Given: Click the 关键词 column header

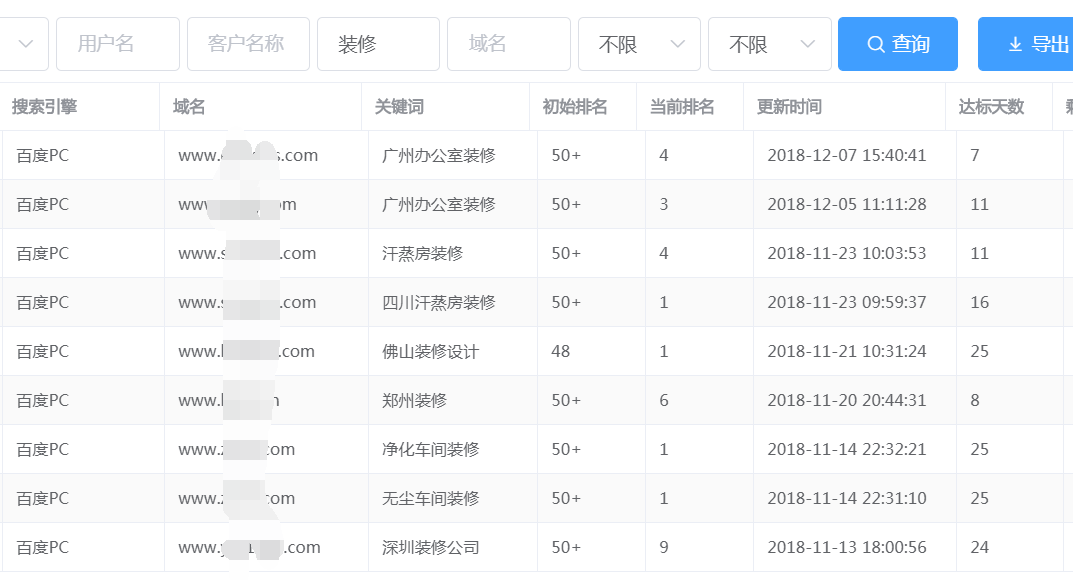Looking at the screenshot, I should (399, 107).
